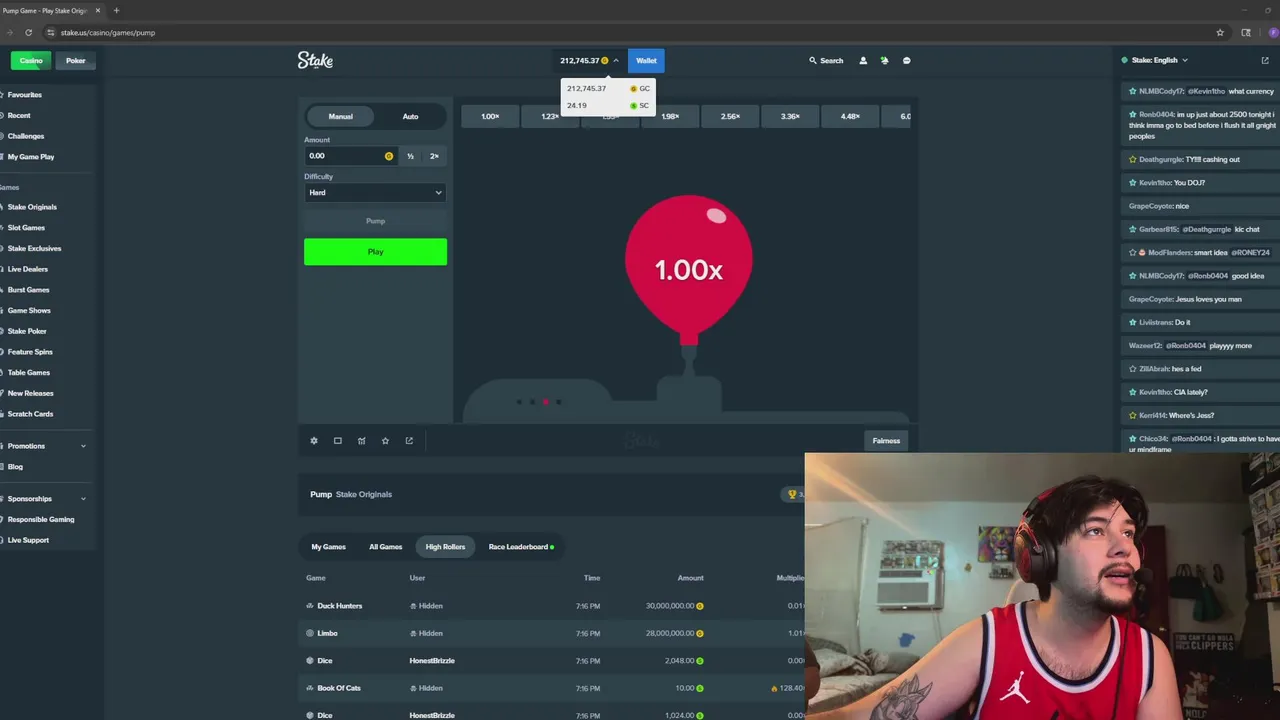1280x720 pixels.
Task: Open My Game Play in sidebar
Action: pos(31,157)
